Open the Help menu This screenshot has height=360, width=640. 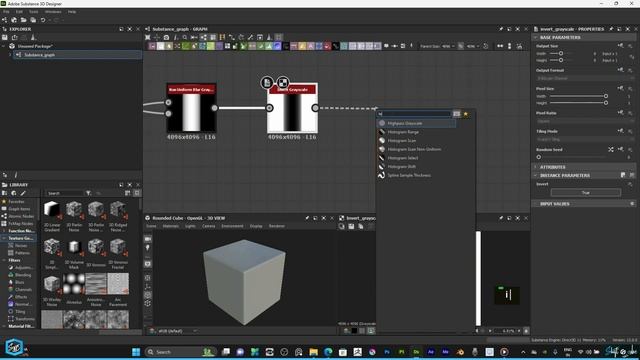pos(72,12)
